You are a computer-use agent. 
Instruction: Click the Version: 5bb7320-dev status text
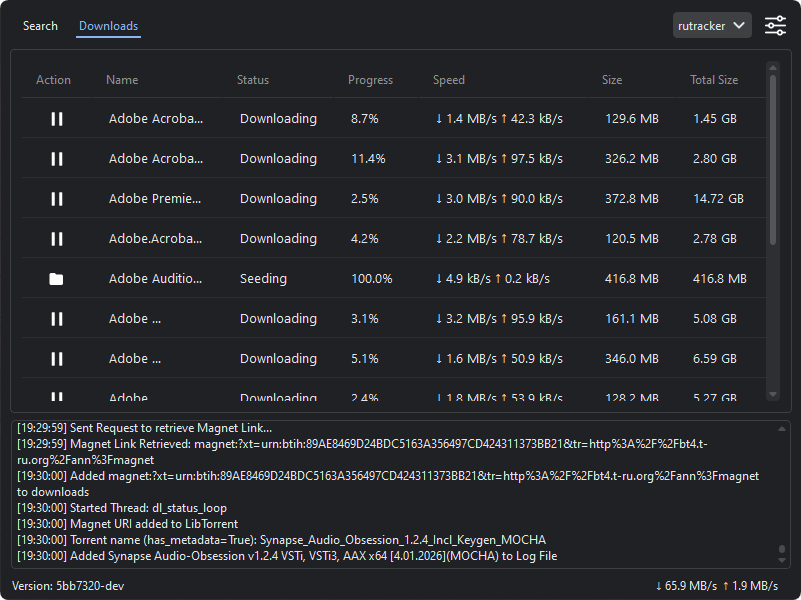tap(68, 586)
